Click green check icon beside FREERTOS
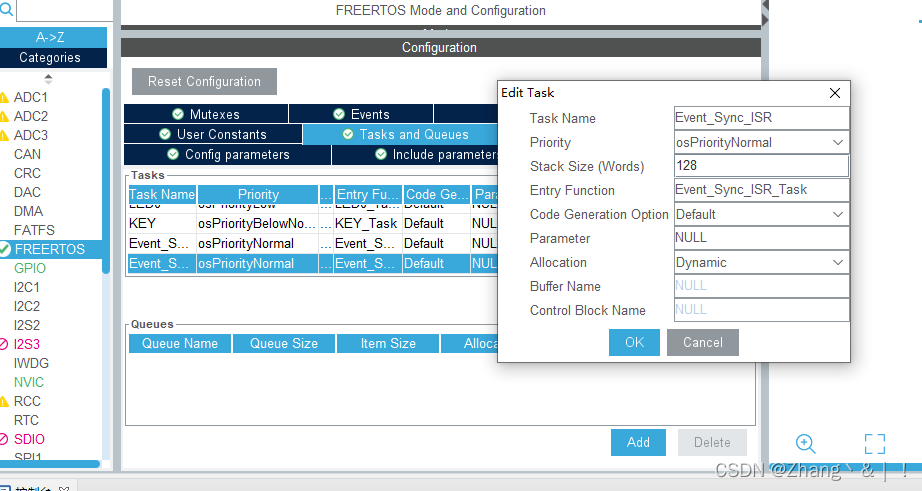The image size is (922, 491). coord(5,249)
